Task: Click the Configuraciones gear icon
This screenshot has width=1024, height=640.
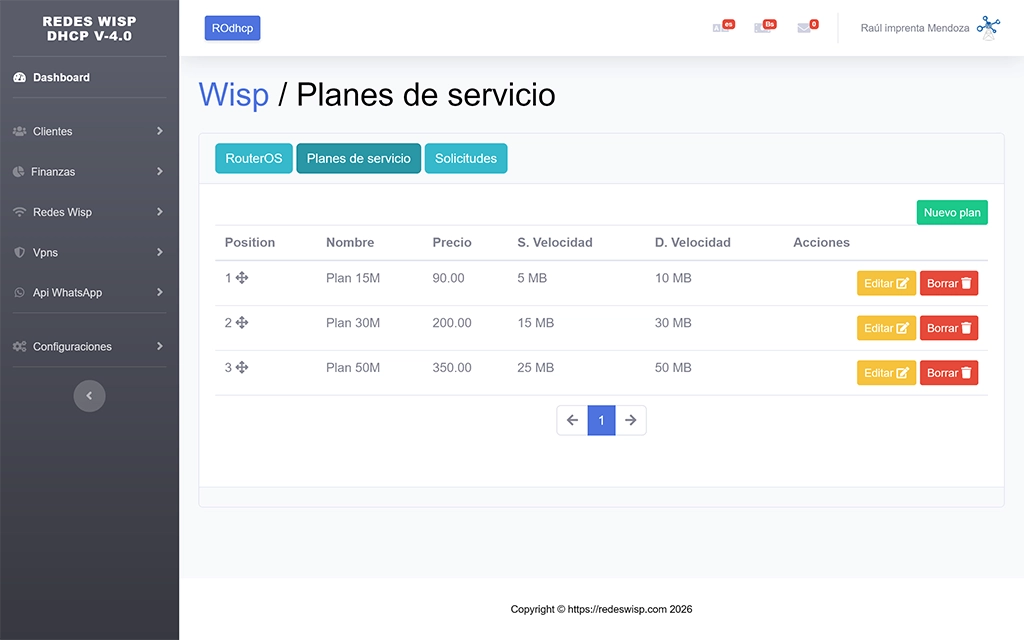Action: [x=18, y=346]
